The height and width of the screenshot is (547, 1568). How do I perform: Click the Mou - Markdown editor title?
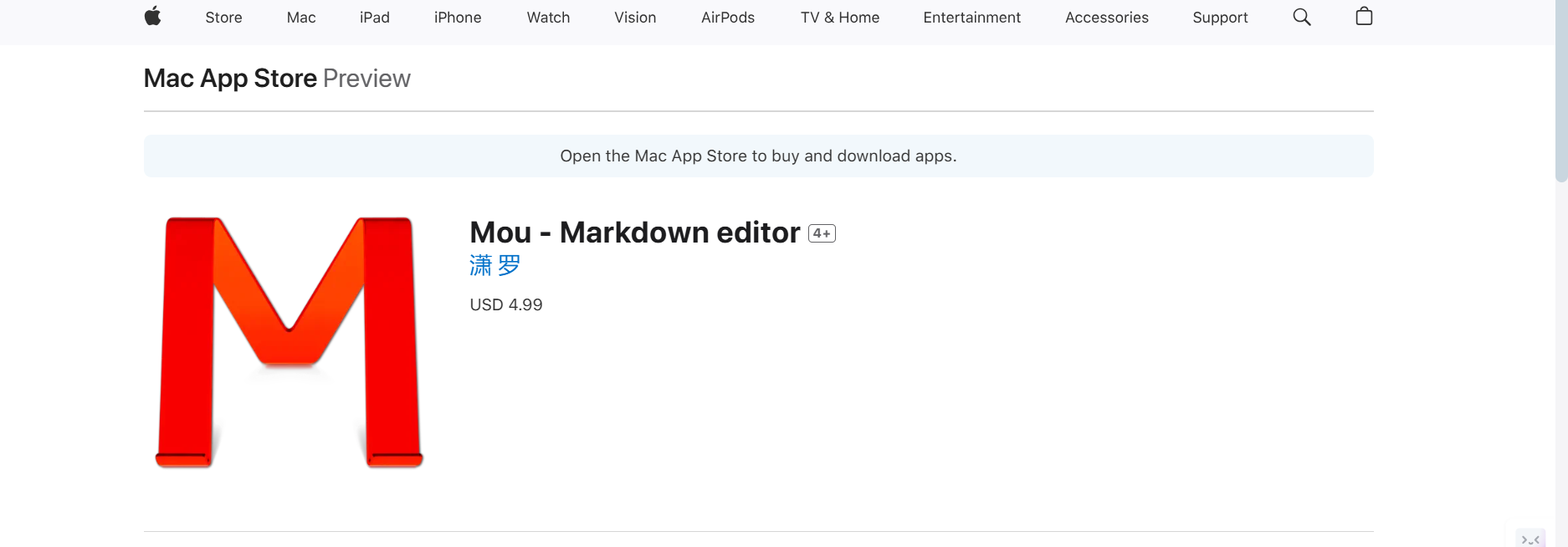(635, 233)
